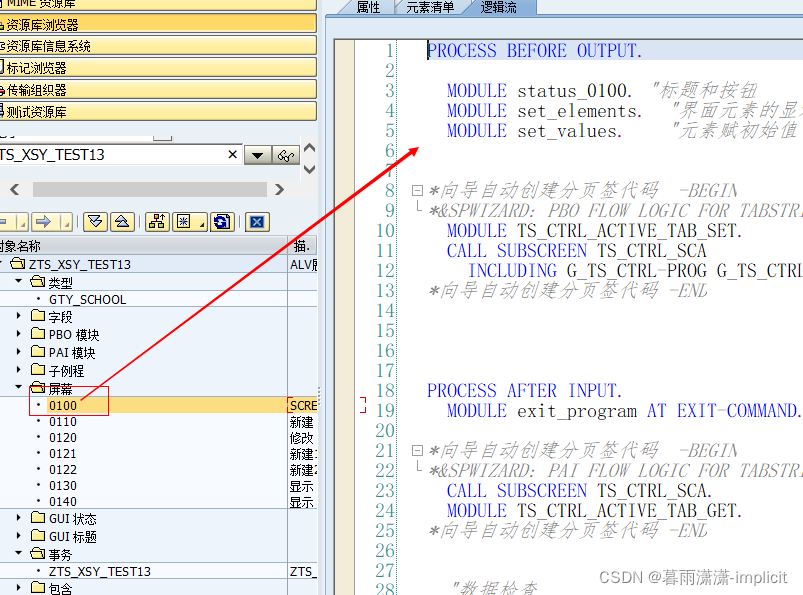The width and height of the screenshot is (803, 595).
Task: Select screen 0140 in the tree
Action: click(62, 501)
